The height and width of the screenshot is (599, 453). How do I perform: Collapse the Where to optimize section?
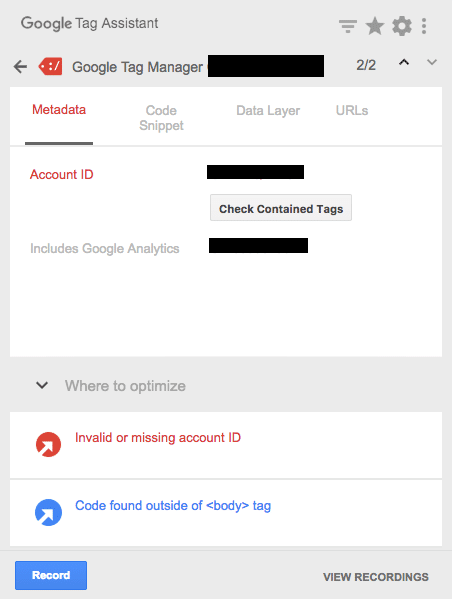point(42,385)
